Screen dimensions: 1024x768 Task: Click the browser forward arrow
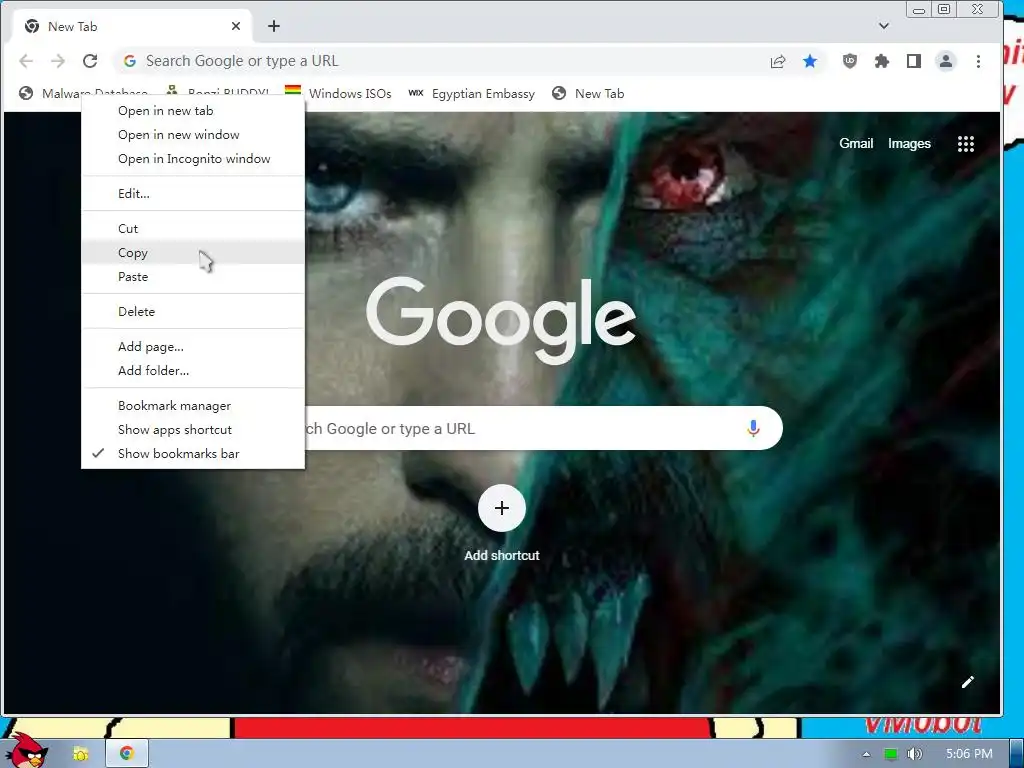tap(58, 61)
